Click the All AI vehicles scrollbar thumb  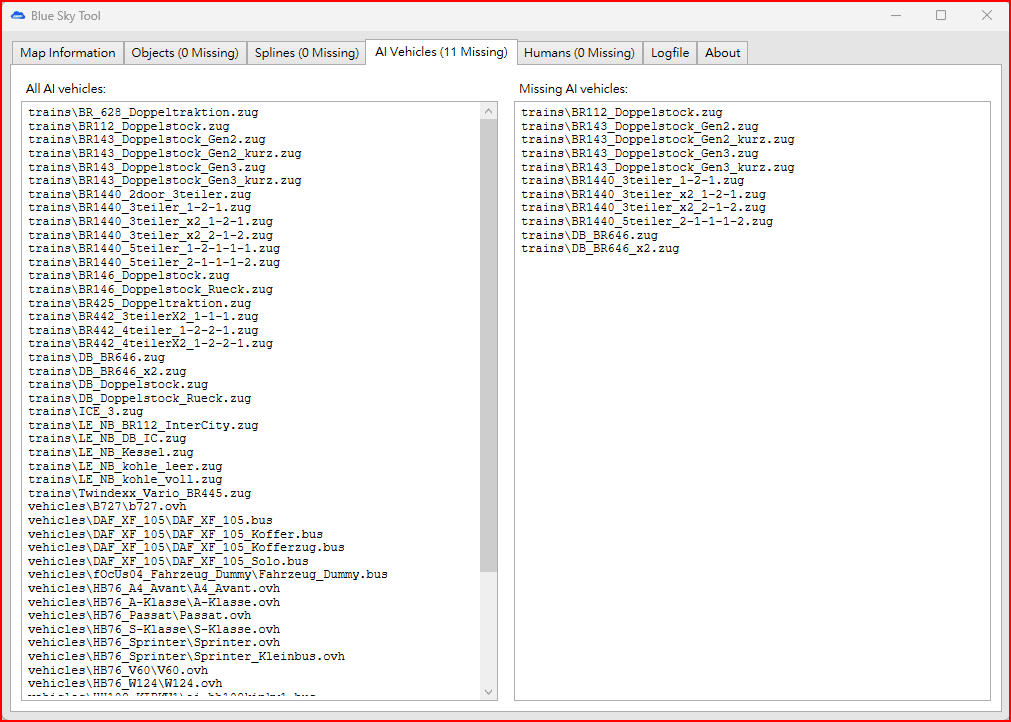click(489, 340)
